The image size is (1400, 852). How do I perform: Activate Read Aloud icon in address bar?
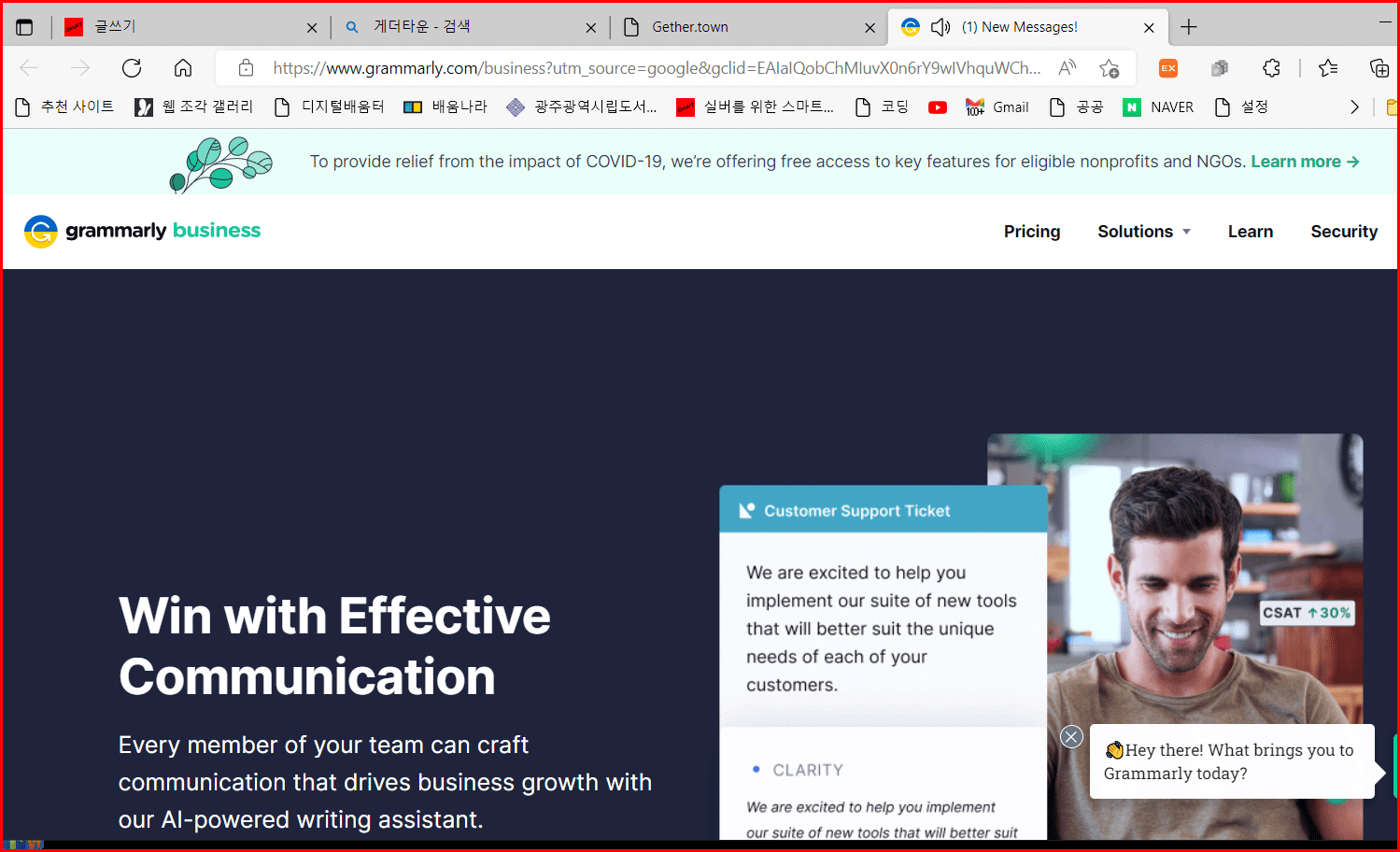1068,67
